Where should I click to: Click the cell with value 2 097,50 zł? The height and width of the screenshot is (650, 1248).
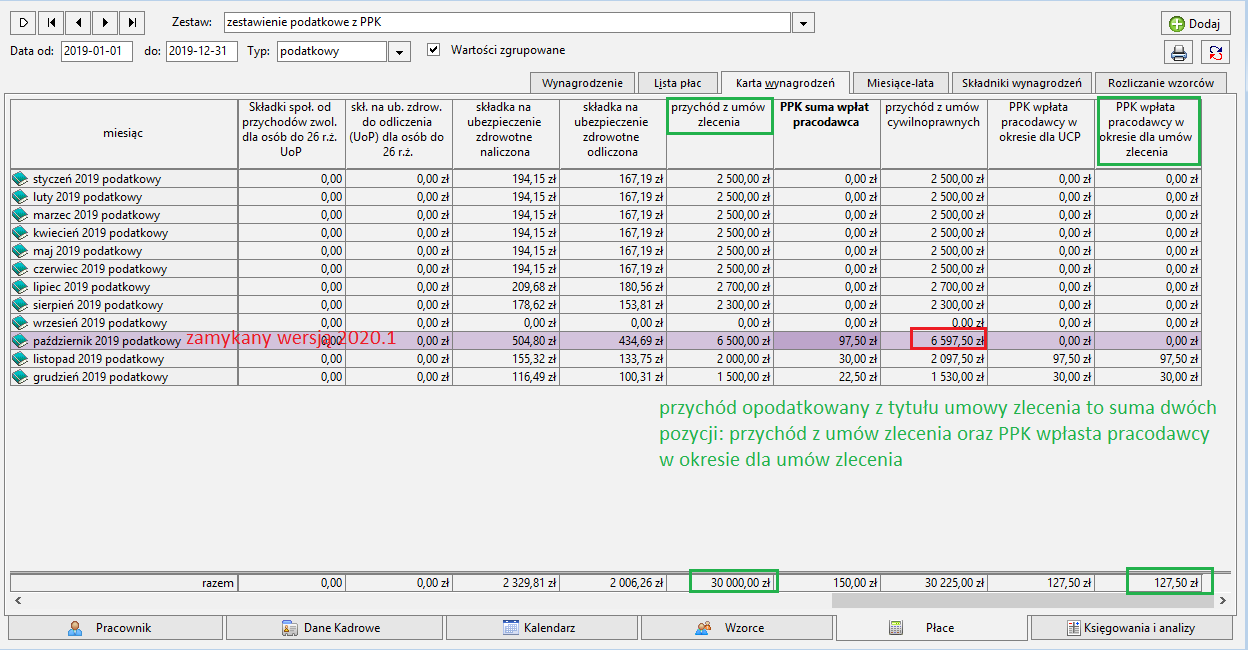click(x=934, y=359)
